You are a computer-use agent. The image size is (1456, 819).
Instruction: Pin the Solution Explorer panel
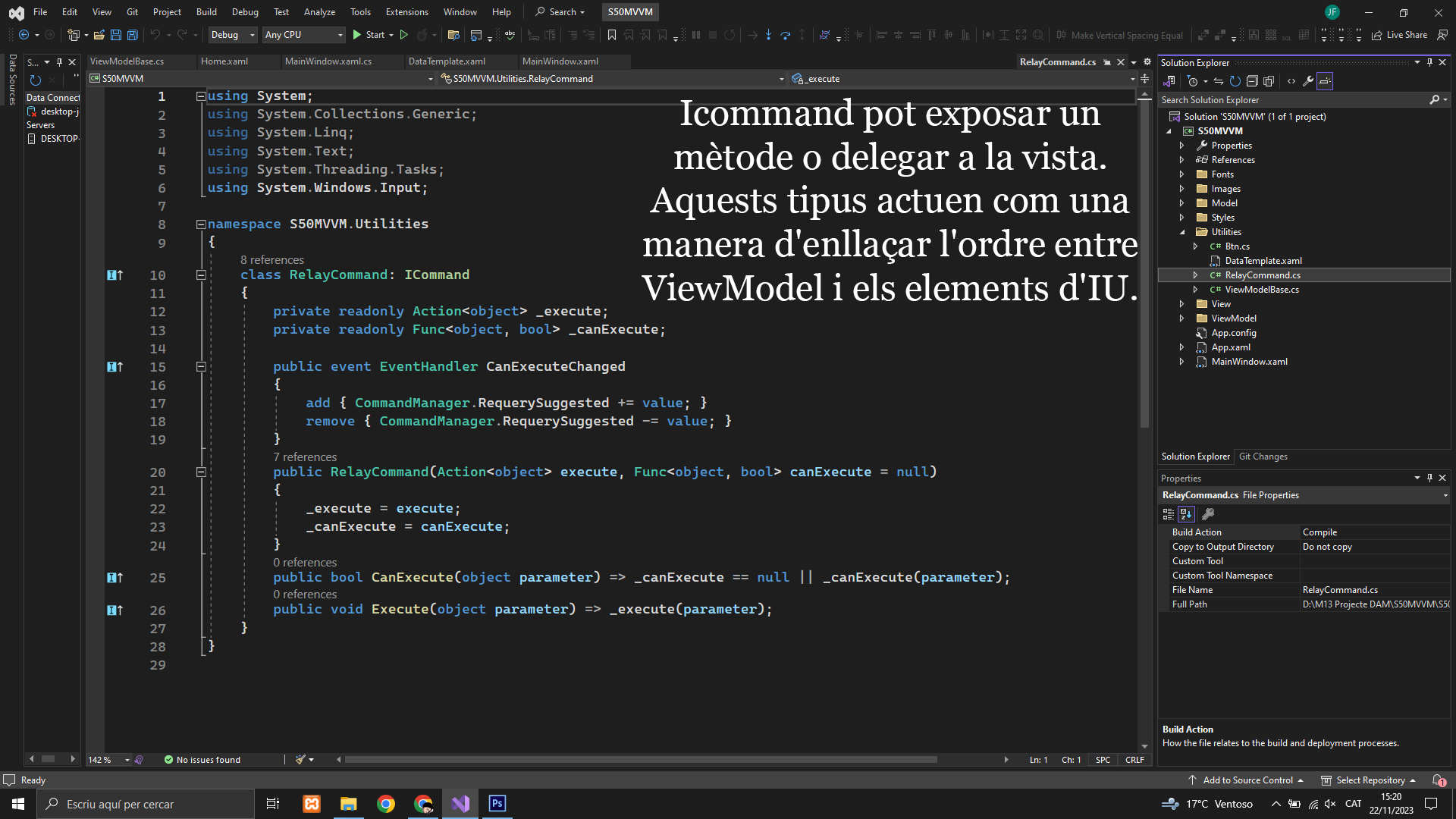pyautogui.click(x=1429, y=63)
